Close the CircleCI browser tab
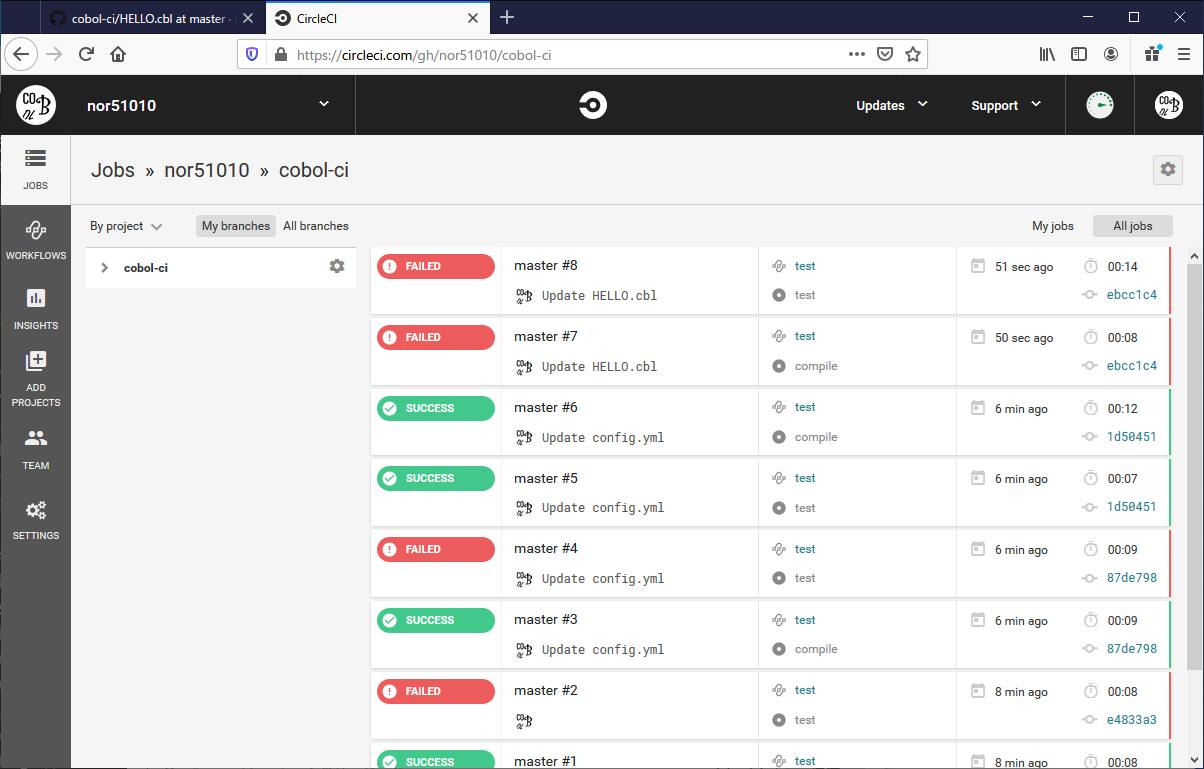1204x769 pixels. click(x=474, y=18)
